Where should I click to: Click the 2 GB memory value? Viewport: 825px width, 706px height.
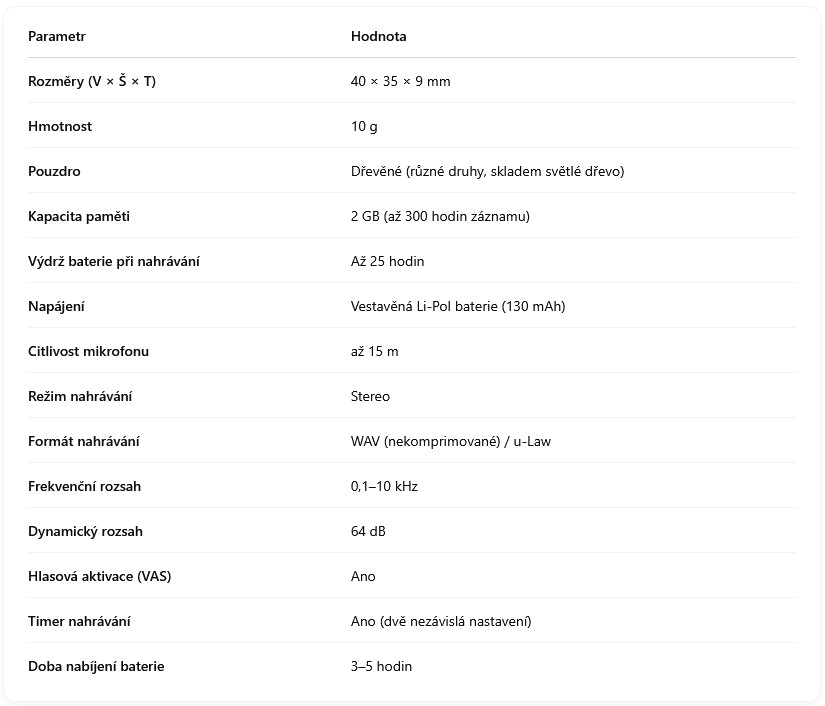440,217
